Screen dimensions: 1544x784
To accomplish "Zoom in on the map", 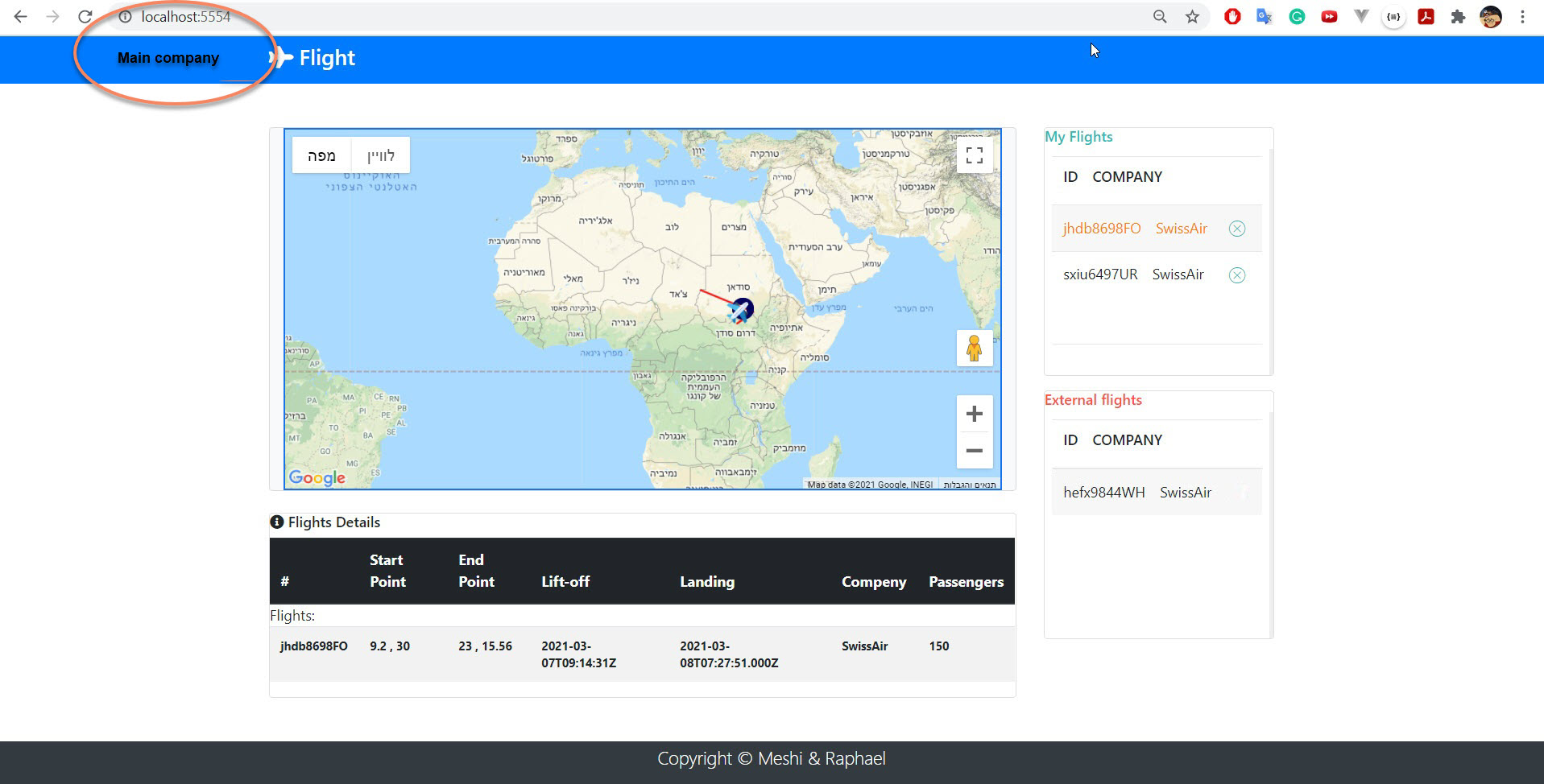I will [x=975, y=414].
